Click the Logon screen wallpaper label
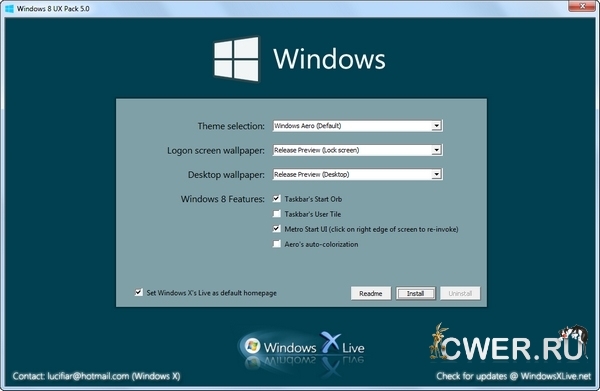Screen dimensions: 600x391 216,150
